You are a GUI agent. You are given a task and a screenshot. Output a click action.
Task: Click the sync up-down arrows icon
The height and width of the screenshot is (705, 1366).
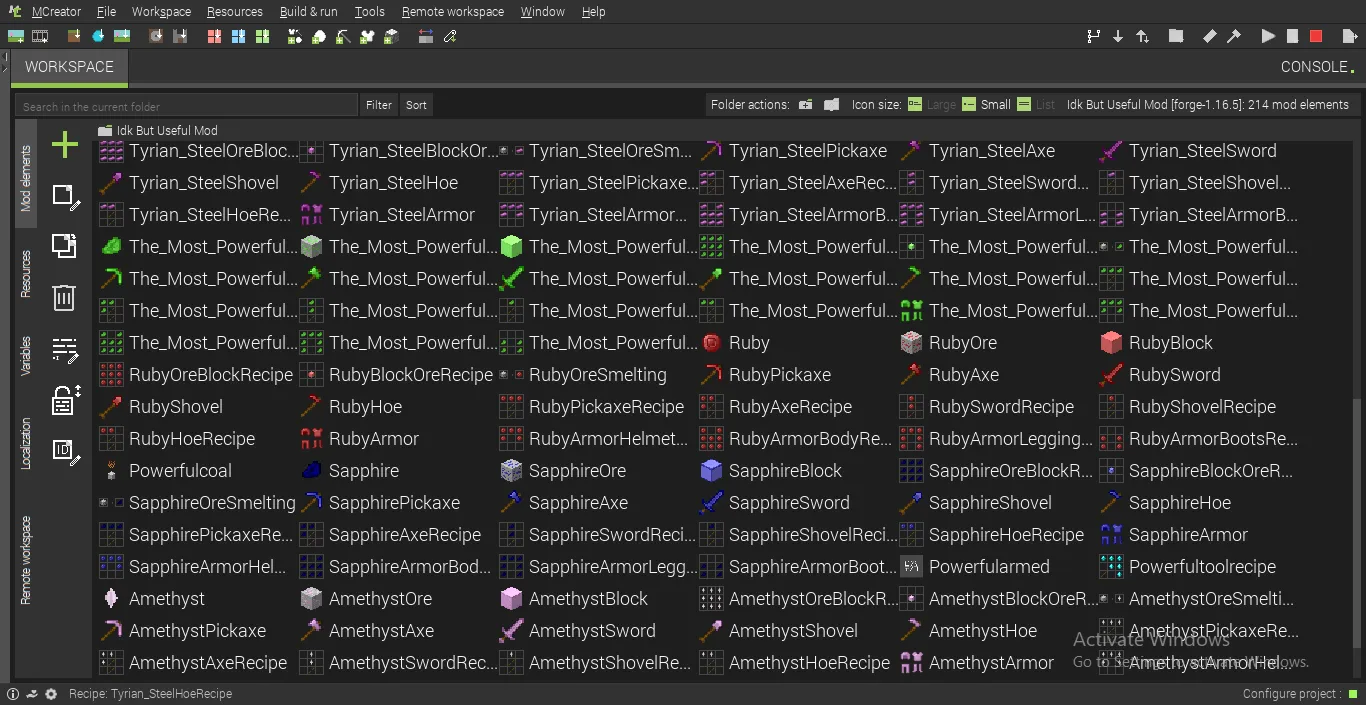[1142, 36]
